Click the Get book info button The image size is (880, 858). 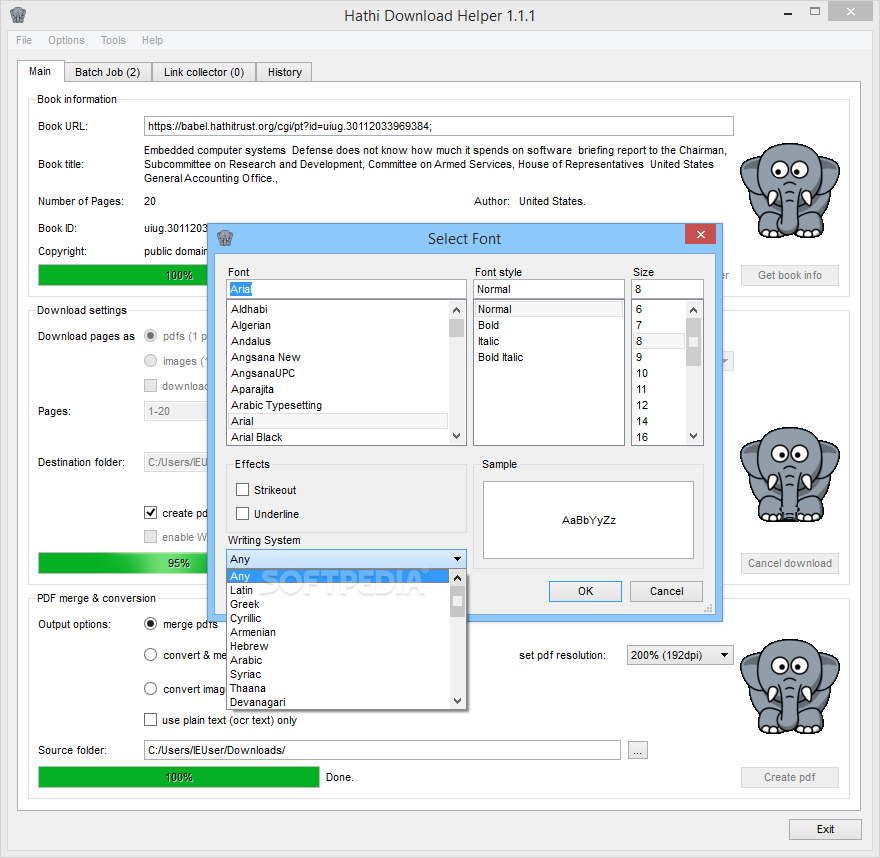point(790,276)
